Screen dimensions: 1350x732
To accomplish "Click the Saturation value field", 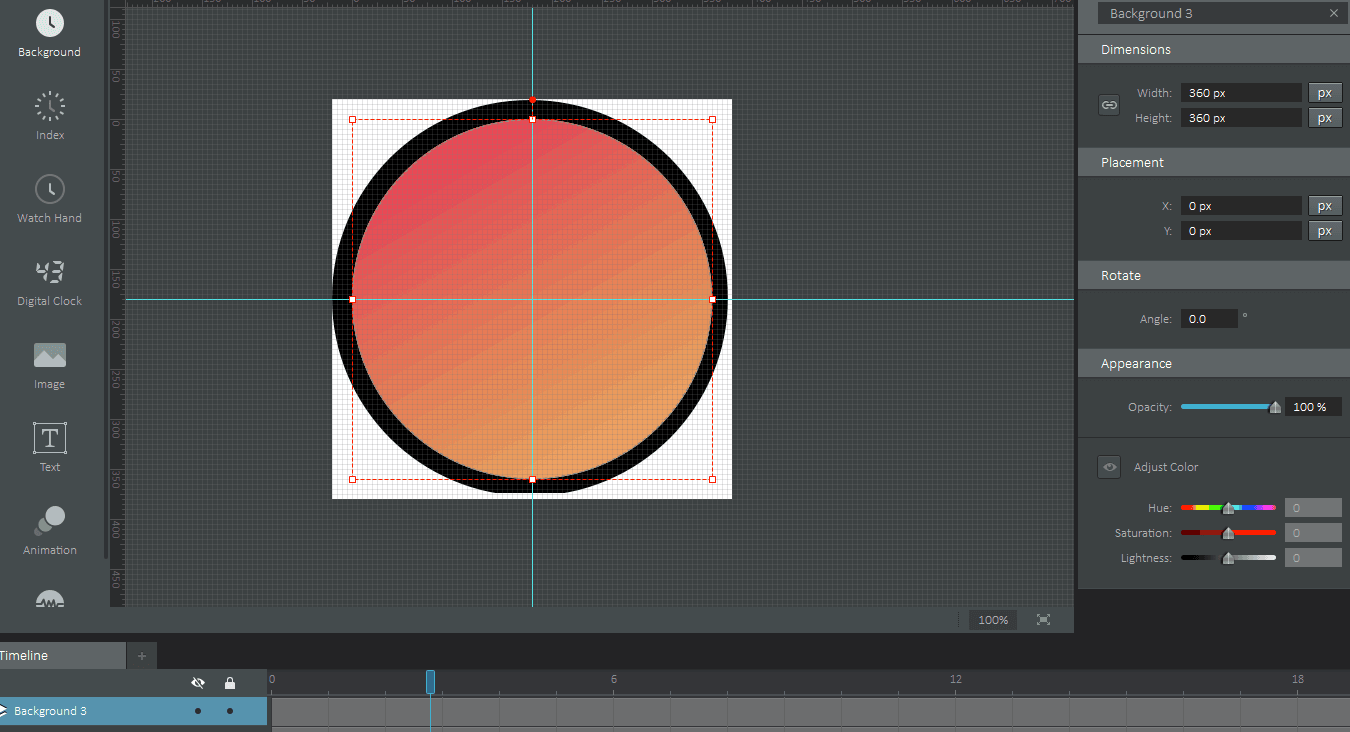I will [x=1313, y=533].
